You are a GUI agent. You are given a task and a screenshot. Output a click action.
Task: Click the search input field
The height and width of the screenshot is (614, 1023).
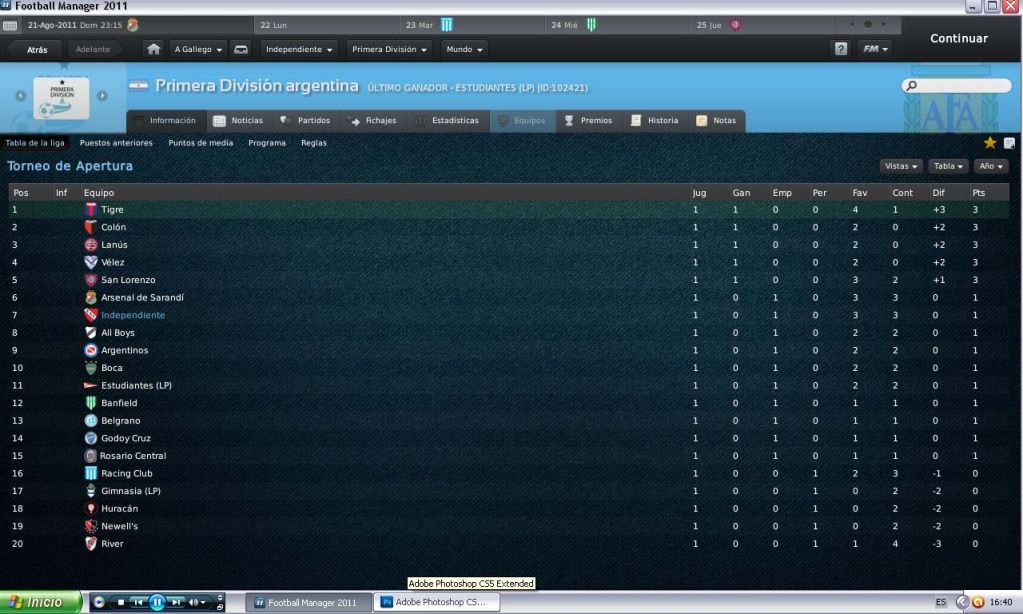957,85
